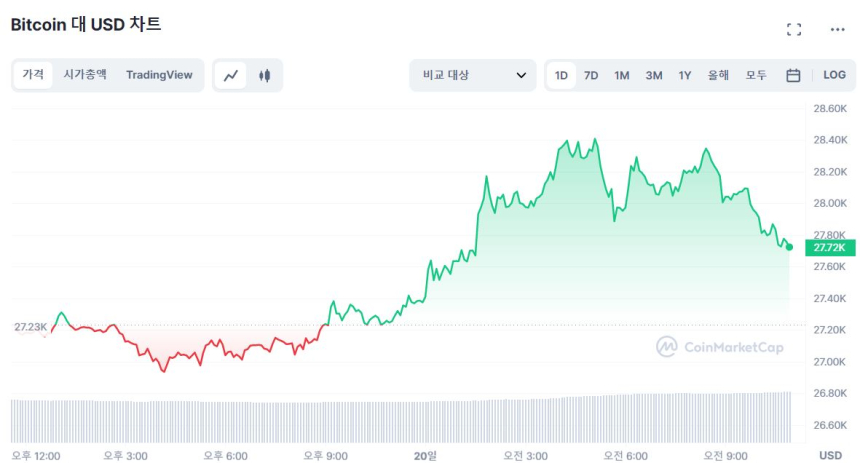860x463 pixels.
Task: Expand the 비교 대상 dropdown
Action: click(x=473, y=75)
